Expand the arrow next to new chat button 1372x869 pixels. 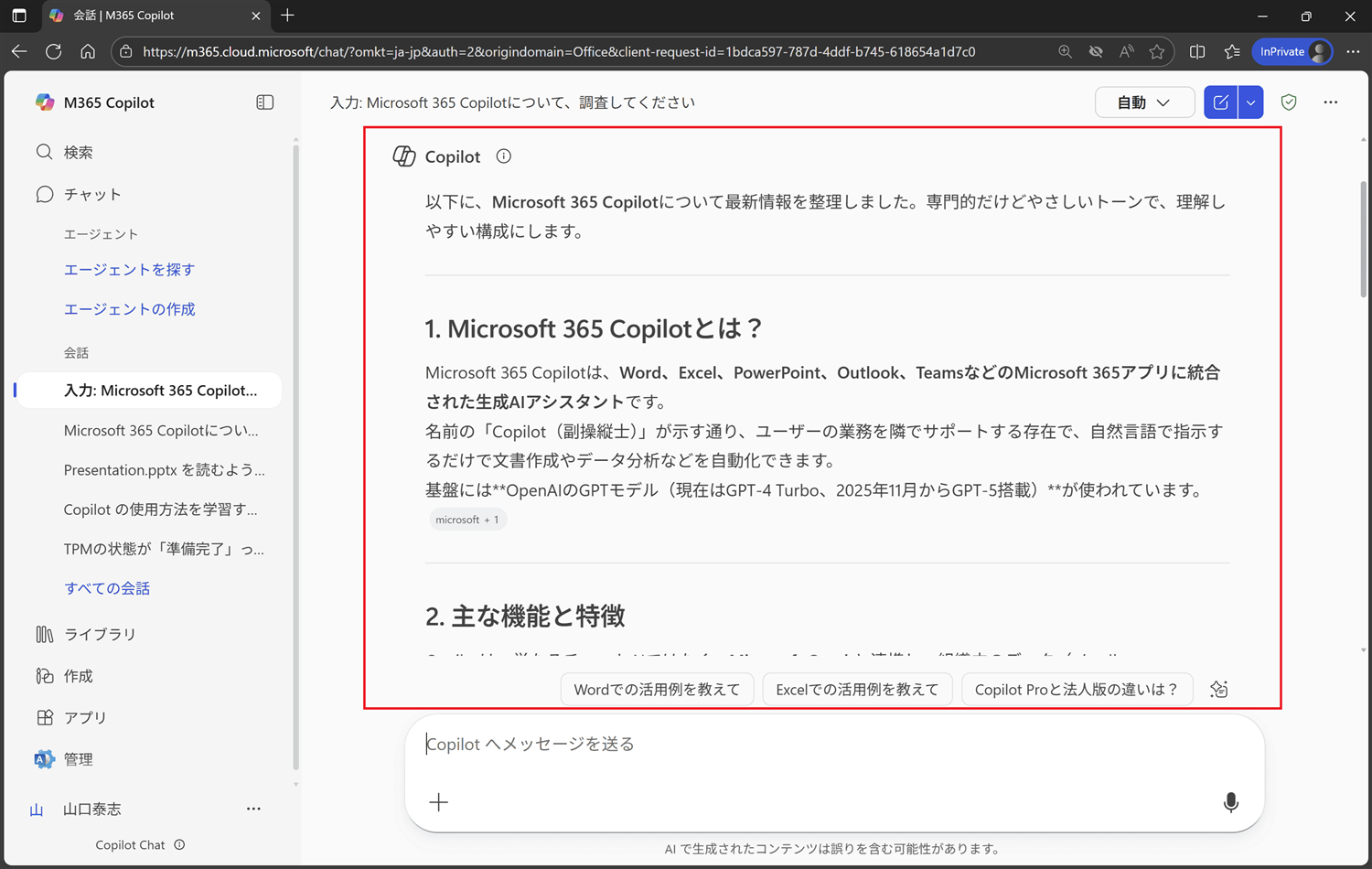pyautogui.click(x=1250, y=102)
